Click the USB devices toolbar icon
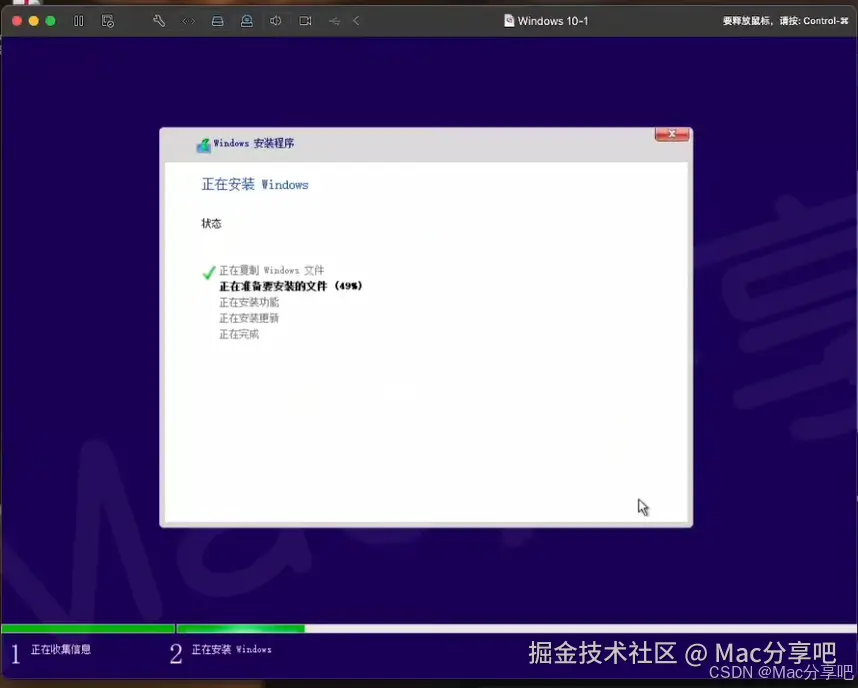 point(334,20)
